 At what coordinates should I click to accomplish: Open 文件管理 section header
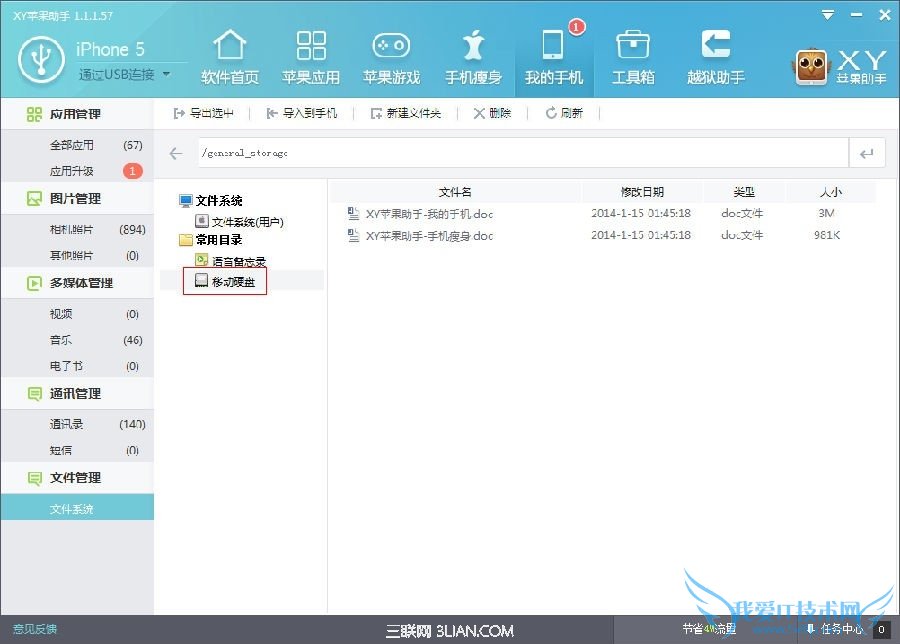coord(77,478)
